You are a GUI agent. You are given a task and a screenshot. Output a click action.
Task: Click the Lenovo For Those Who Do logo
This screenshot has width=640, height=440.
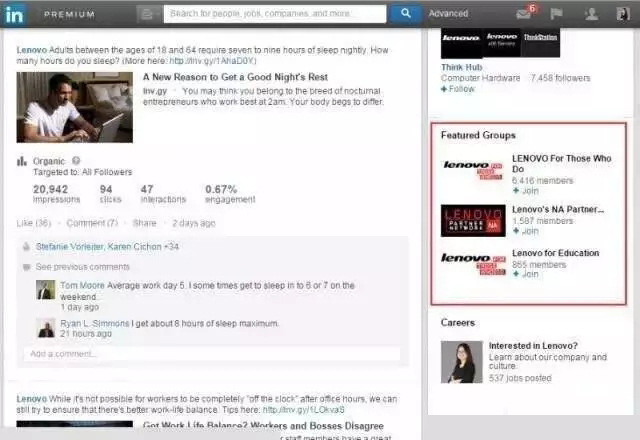point(473,169)
